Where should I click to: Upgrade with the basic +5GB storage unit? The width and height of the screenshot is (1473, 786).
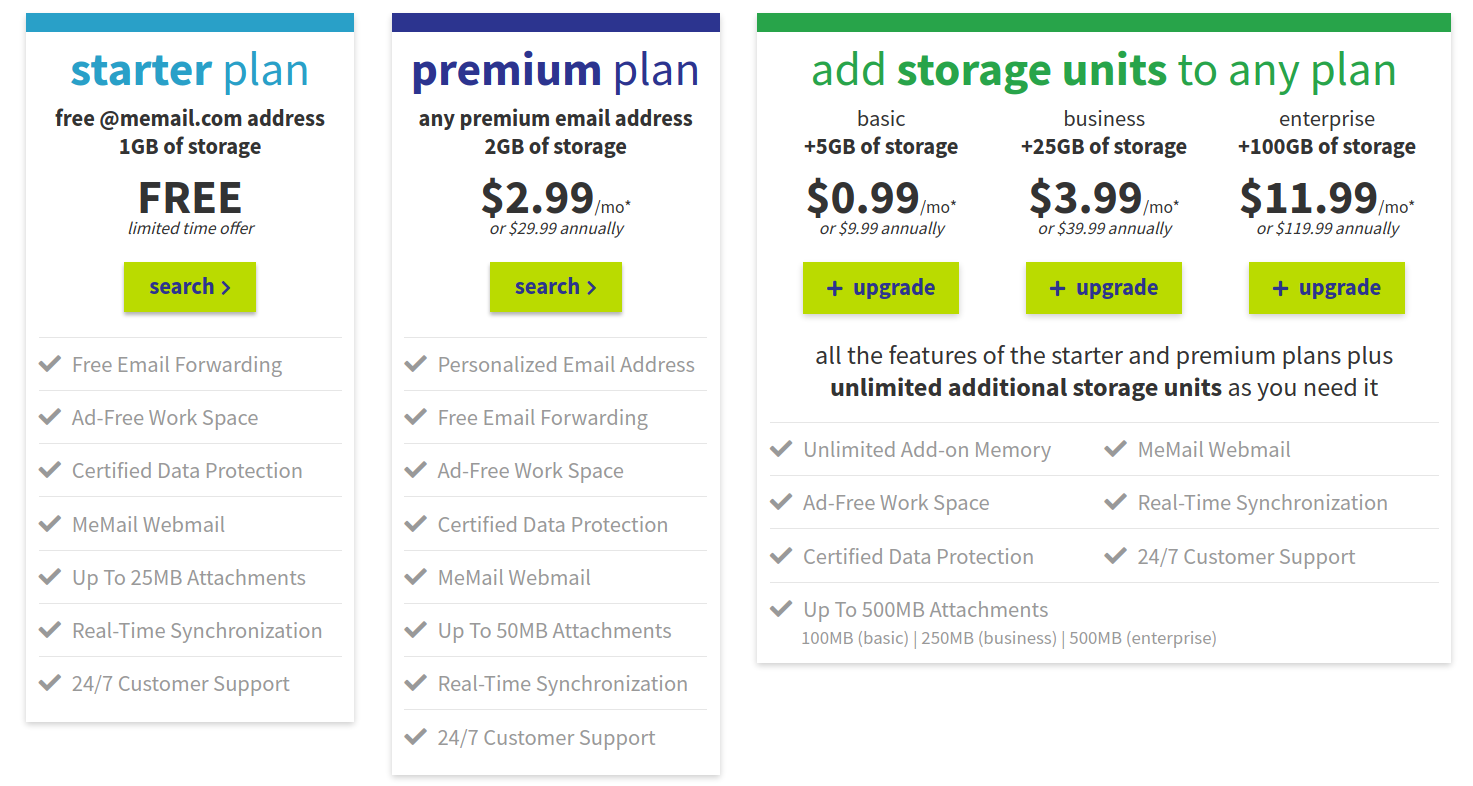[881, 288]
